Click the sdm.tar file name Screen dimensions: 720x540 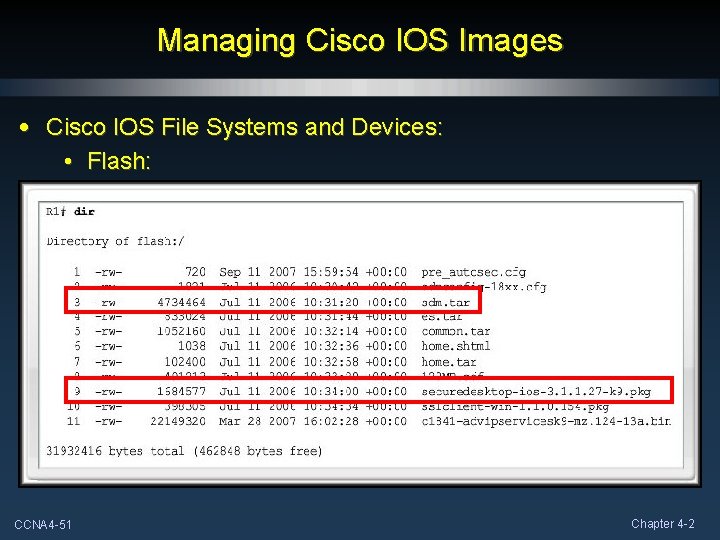(x=445, y=303)
